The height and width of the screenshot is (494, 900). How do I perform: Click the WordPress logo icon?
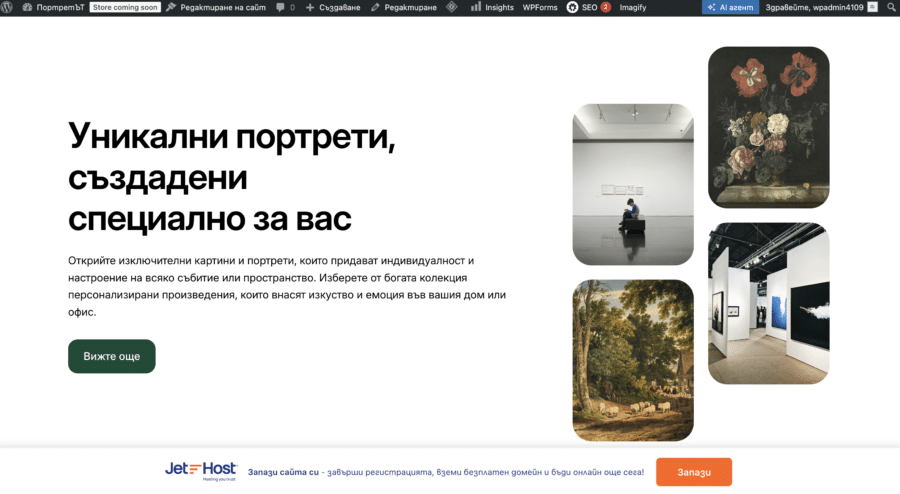tap(9, 7)
